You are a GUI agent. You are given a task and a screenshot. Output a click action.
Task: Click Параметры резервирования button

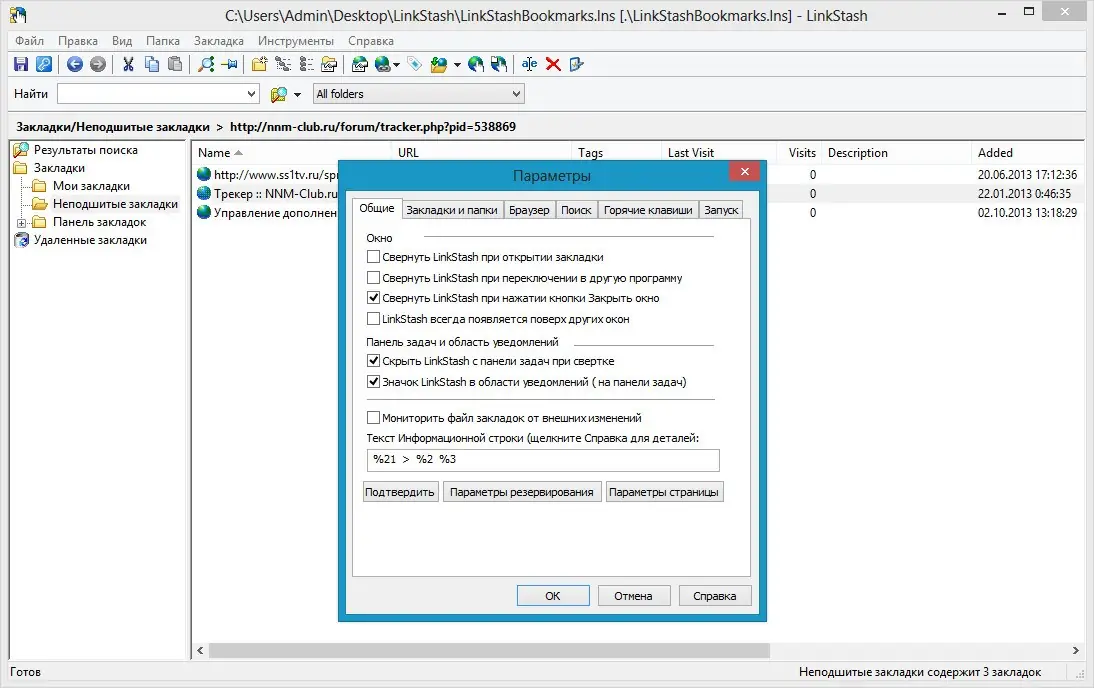[522, 492]
